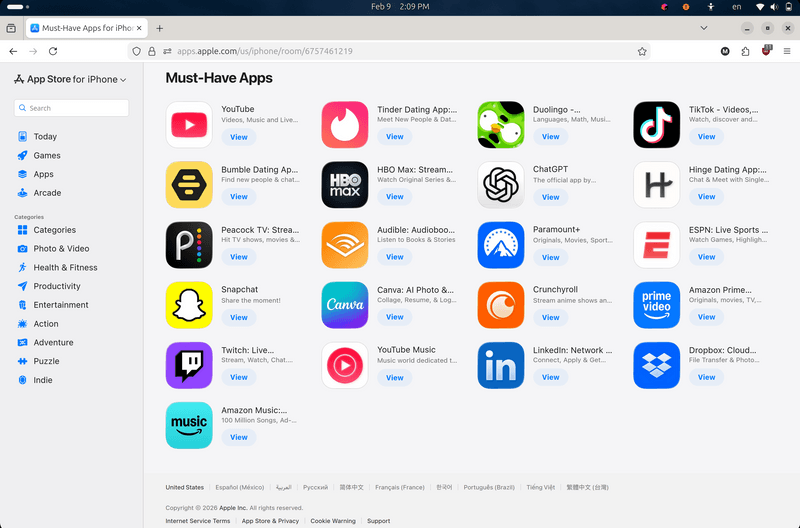This screenshot has height=528, width=800.
Task: Open the extensions puzzle icon
Action: (745, 51)
